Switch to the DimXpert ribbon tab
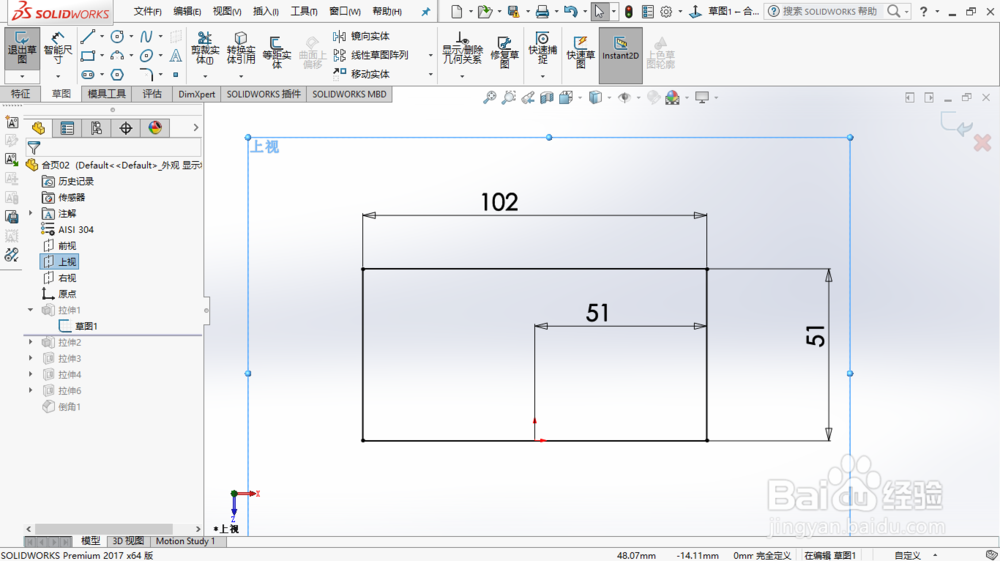This screenshot has height=561, width=1000. [x=196, y=94]
